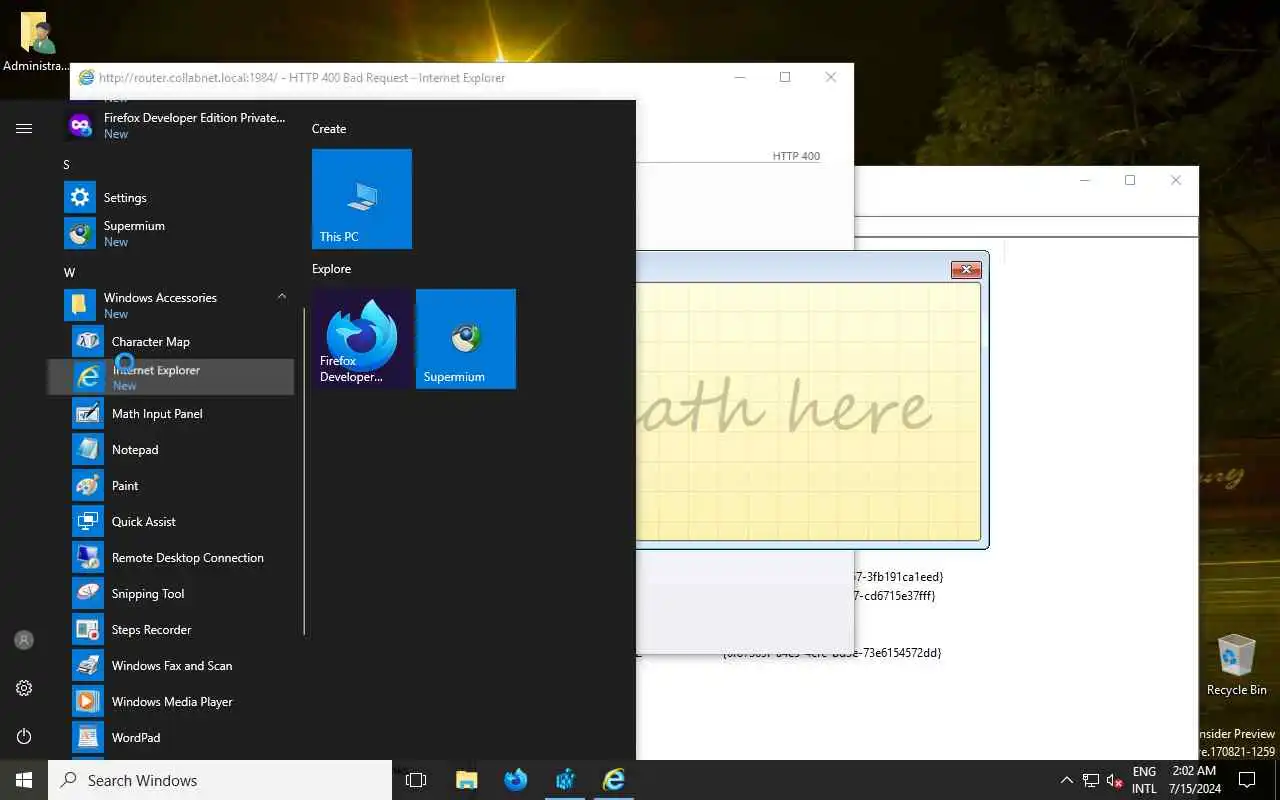Click the Windows Start button
Viewport: 1280px width, 800px height.
click(24, 780)
